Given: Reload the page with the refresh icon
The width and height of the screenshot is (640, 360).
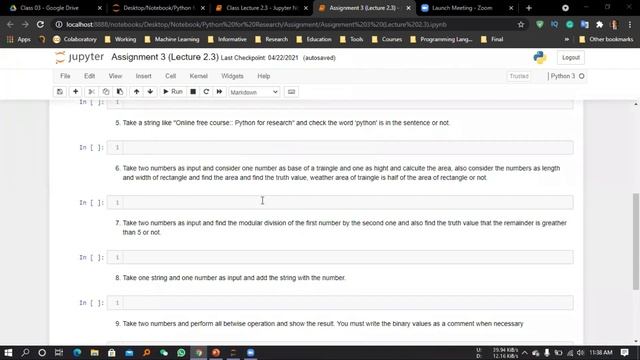Looking at the screenshot, I should [x=40, y=24].
